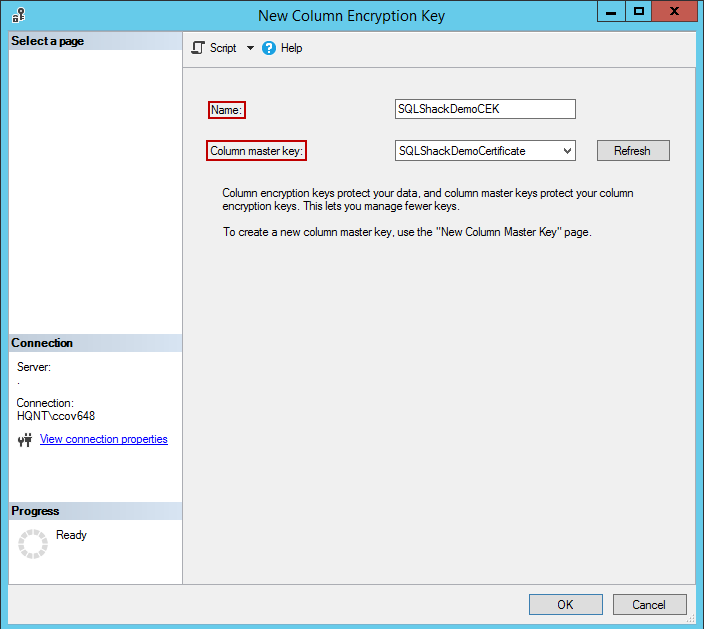Confirm with the OK button
The height and width of the screenshot is (629, 704).
click(566, 605)
